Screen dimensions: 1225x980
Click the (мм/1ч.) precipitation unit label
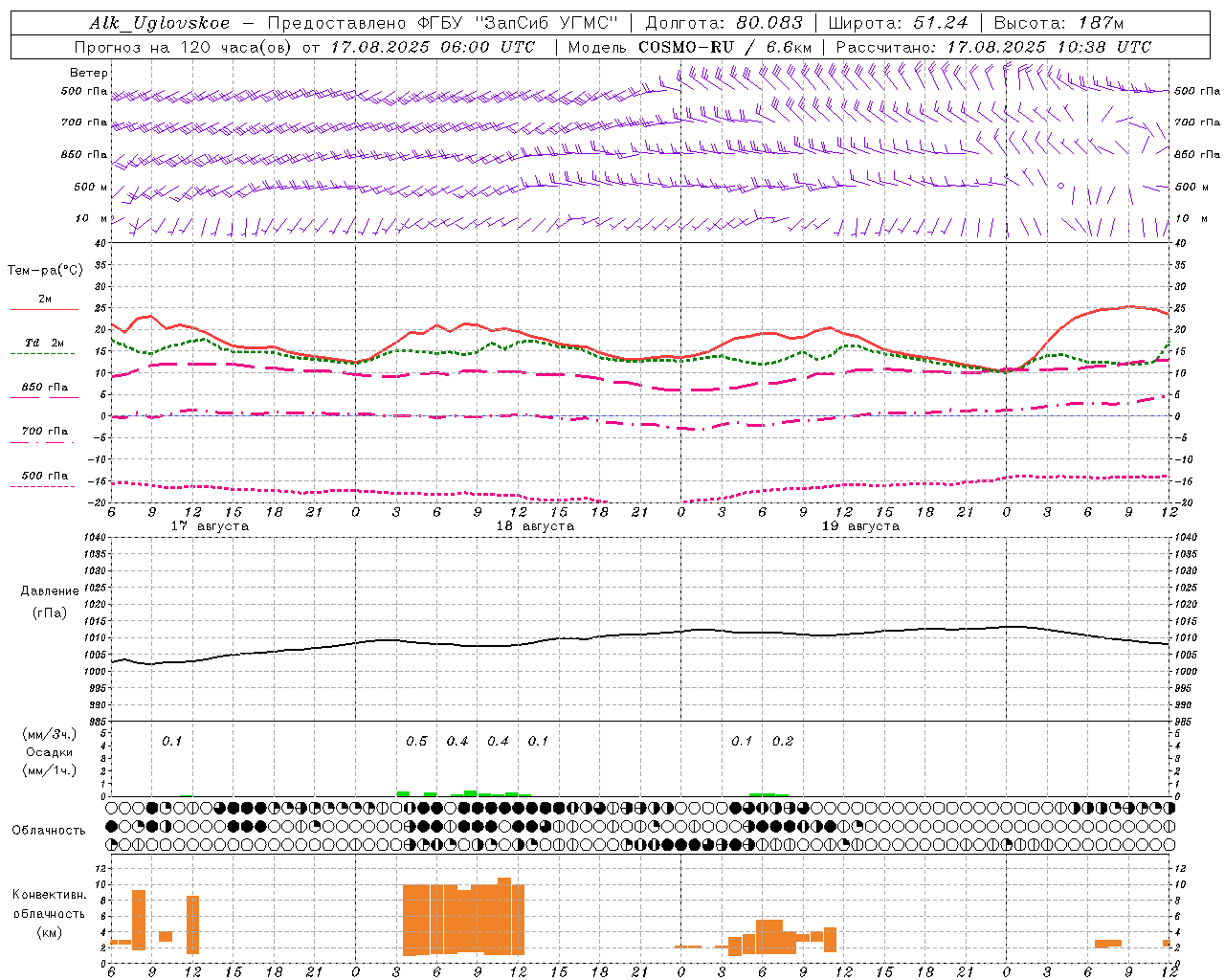pyautogui.click(x=50, y=770)
